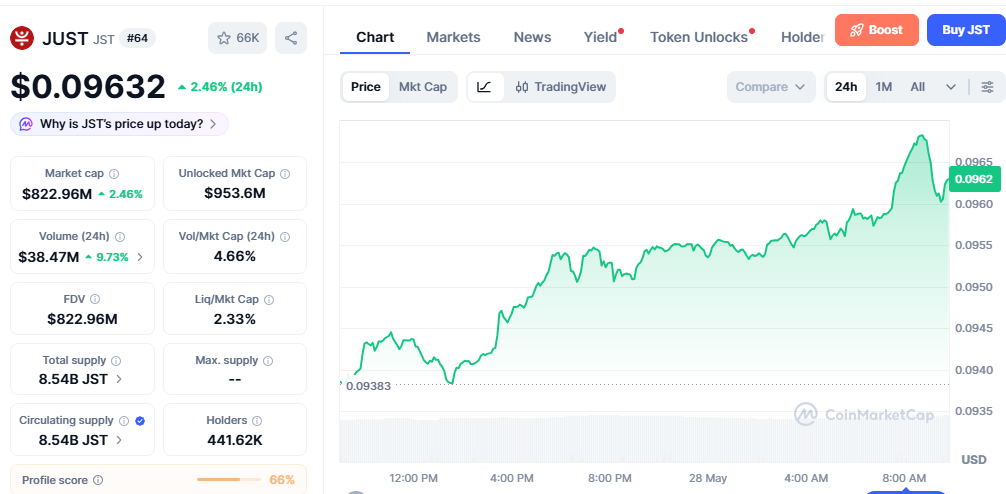Open the Chart tab
This screenshot has width=1006, height=494.
[x=375, y=37]
